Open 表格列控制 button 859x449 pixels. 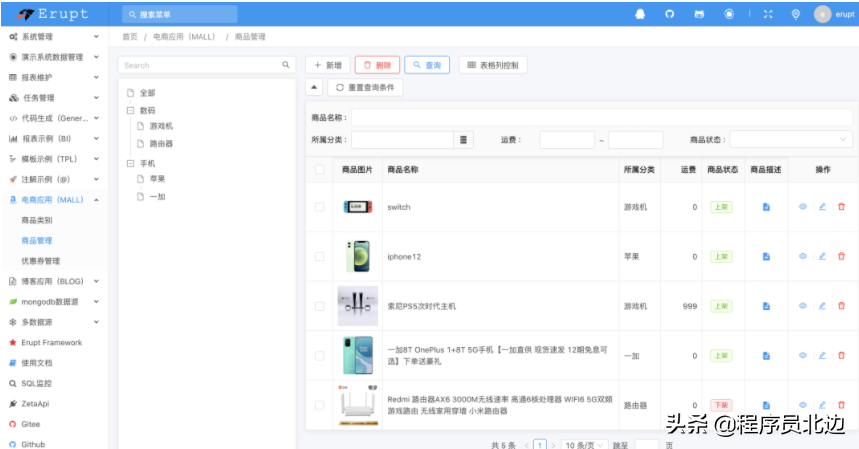[x=493, y=65]
